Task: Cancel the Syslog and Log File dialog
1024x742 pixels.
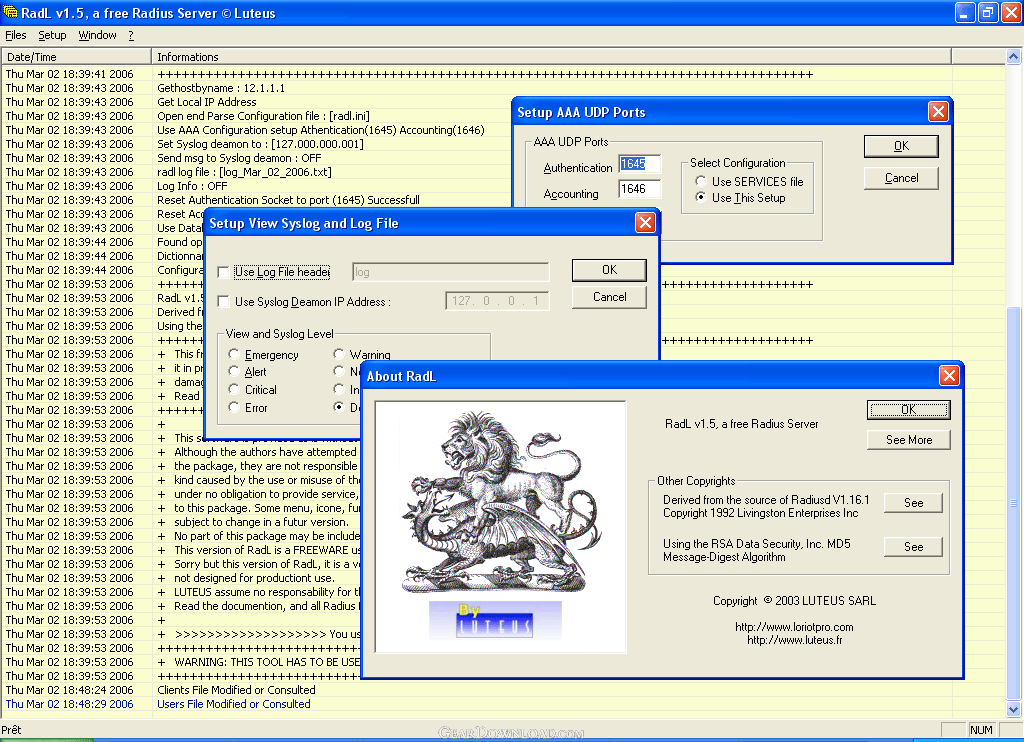Action: [x=609, y=297]
